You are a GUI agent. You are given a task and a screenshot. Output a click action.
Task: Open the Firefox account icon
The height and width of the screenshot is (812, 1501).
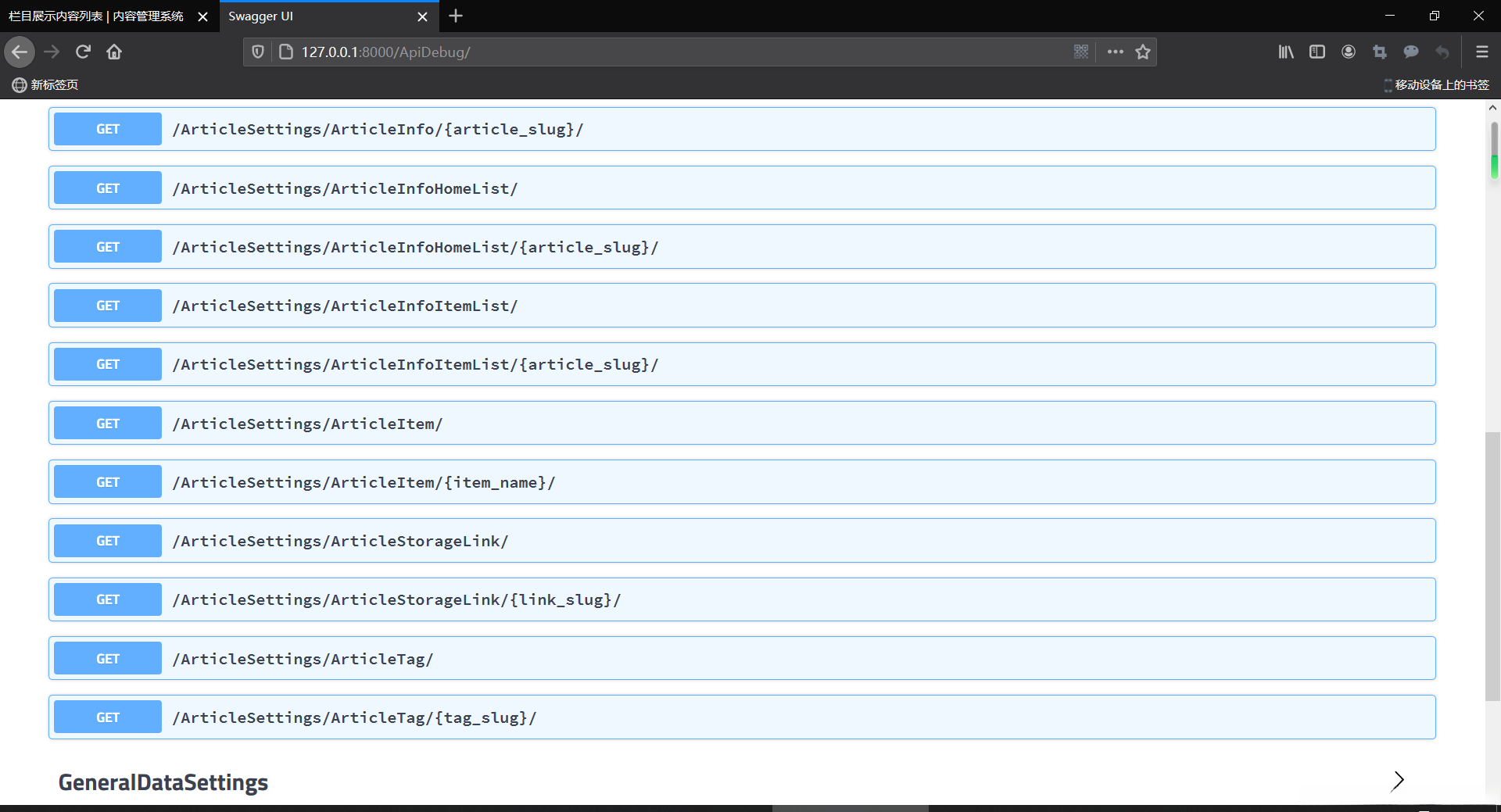[x=1349, y=52]
